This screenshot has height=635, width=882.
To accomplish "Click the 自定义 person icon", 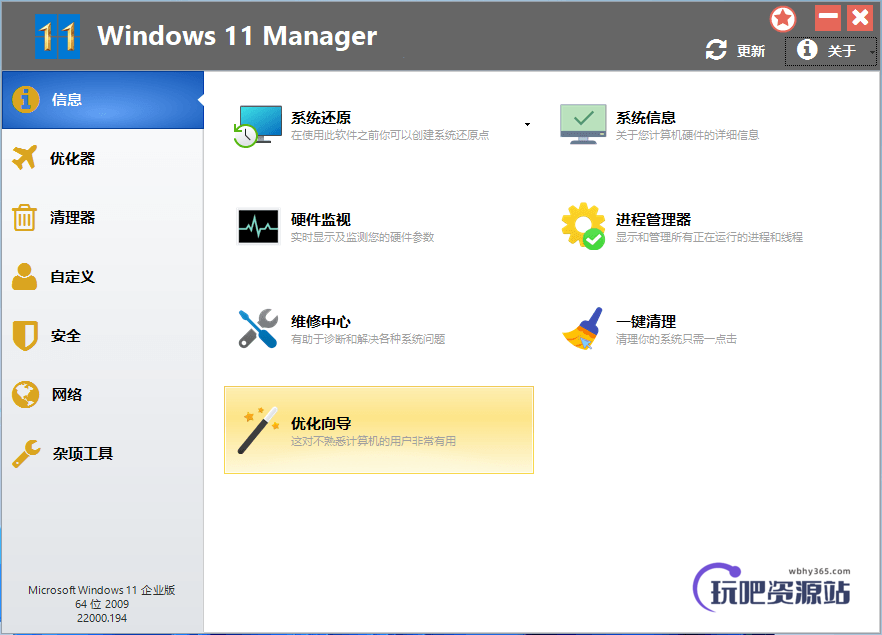I will pyautogui.click(x=24, y=276).
